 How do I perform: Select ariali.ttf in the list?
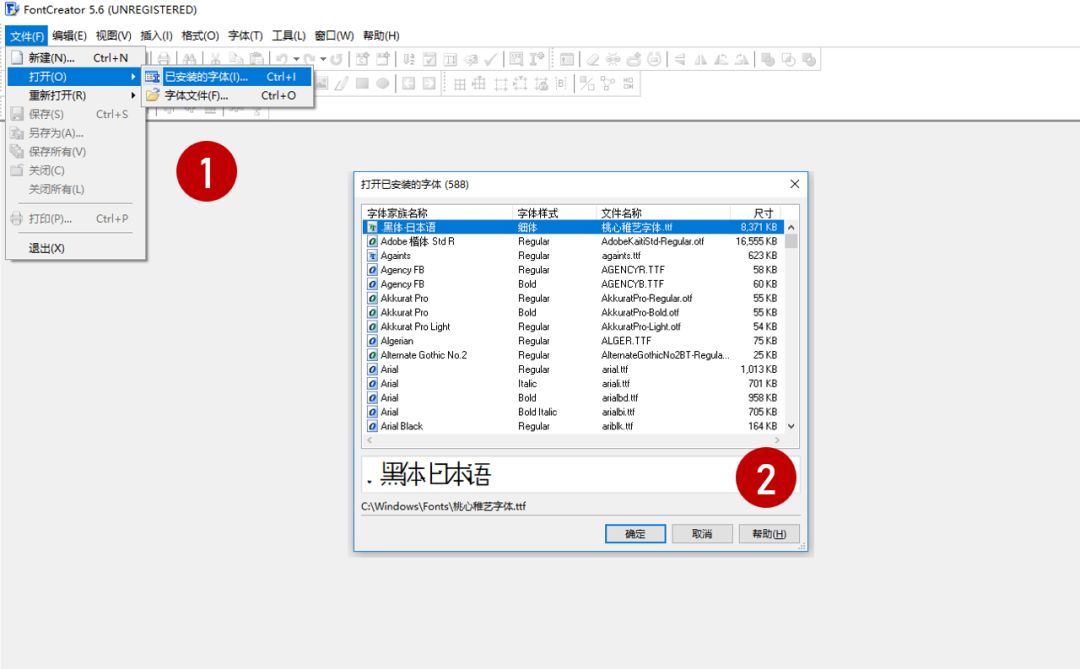[616, 384]
